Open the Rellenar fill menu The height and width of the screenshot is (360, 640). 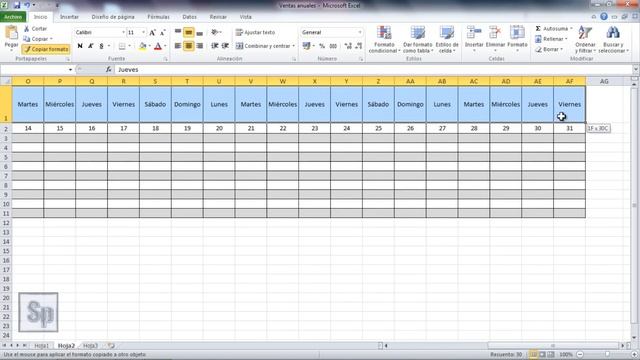[x=551, y=39]
